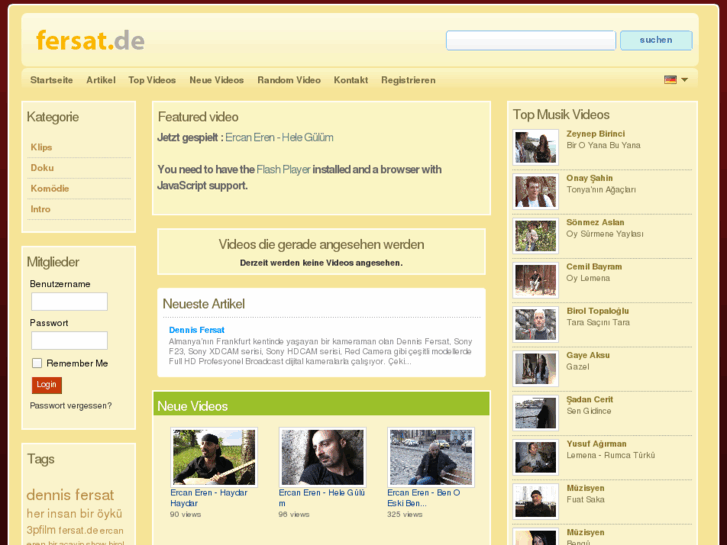Screen dimensions: 727x545
Task: Click the 325 views text
Action: 405,514
